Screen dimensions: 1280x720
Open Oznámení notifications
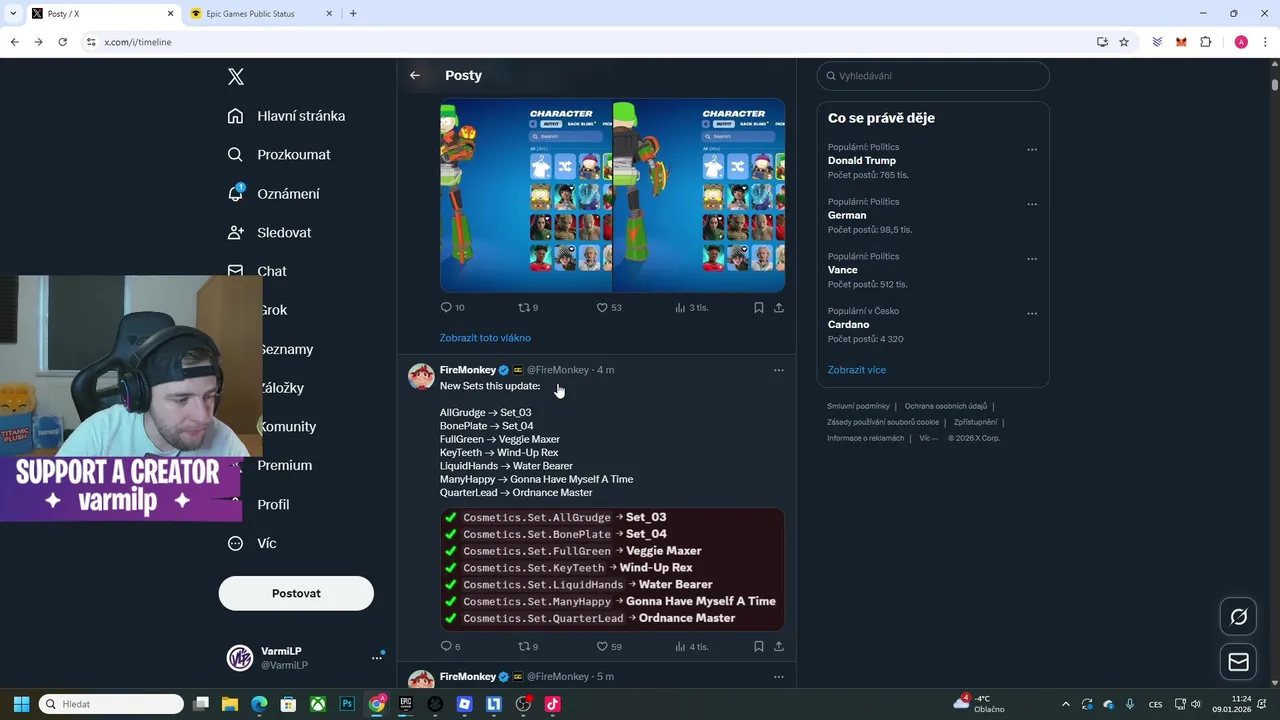point(274,194)
